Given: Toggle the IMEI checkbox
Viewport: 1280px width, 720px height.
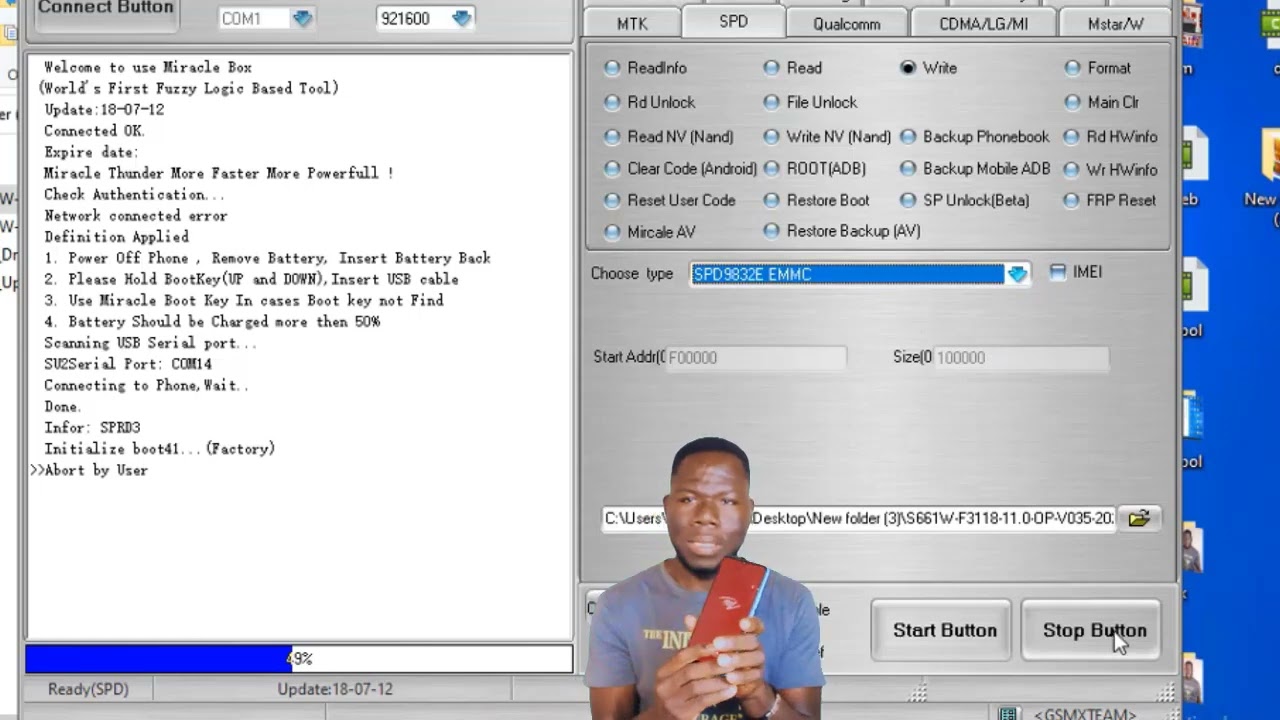Looking at the screenshot, I should (1058, 272).
